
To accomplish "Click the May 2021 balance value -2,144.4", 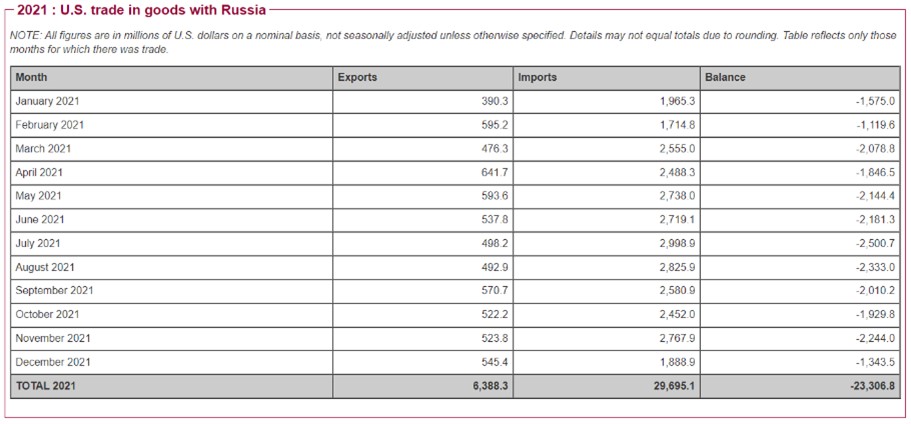I will point(875,196).
